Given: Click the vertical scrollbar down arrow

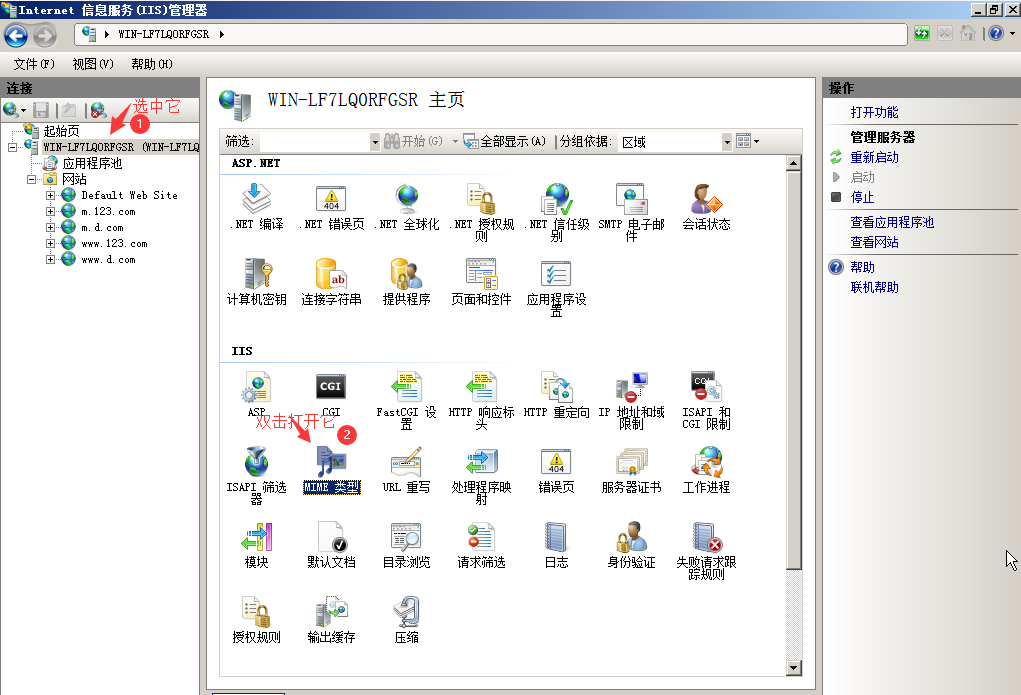Looking at the screenshot, I should (796, 668).
